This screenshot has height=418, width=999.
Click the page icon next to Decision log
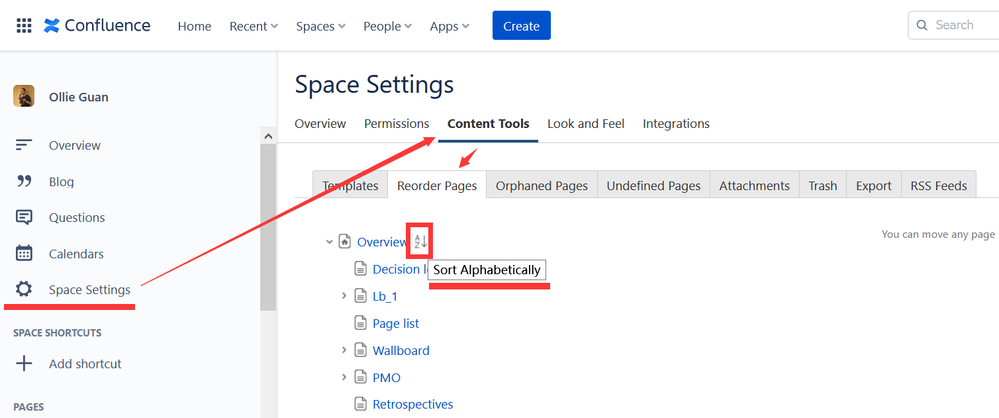tap(361, 269)
